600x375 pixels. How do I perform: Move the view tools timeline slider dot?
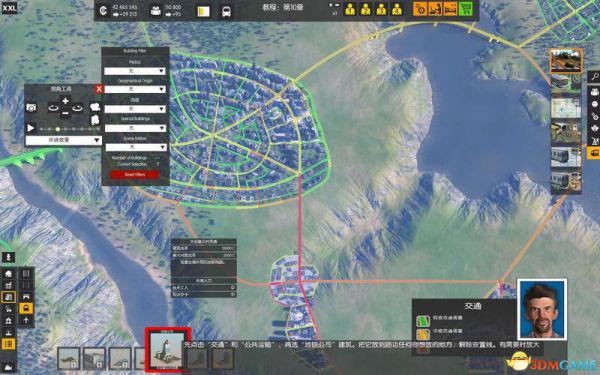click(x=58, y=129)
